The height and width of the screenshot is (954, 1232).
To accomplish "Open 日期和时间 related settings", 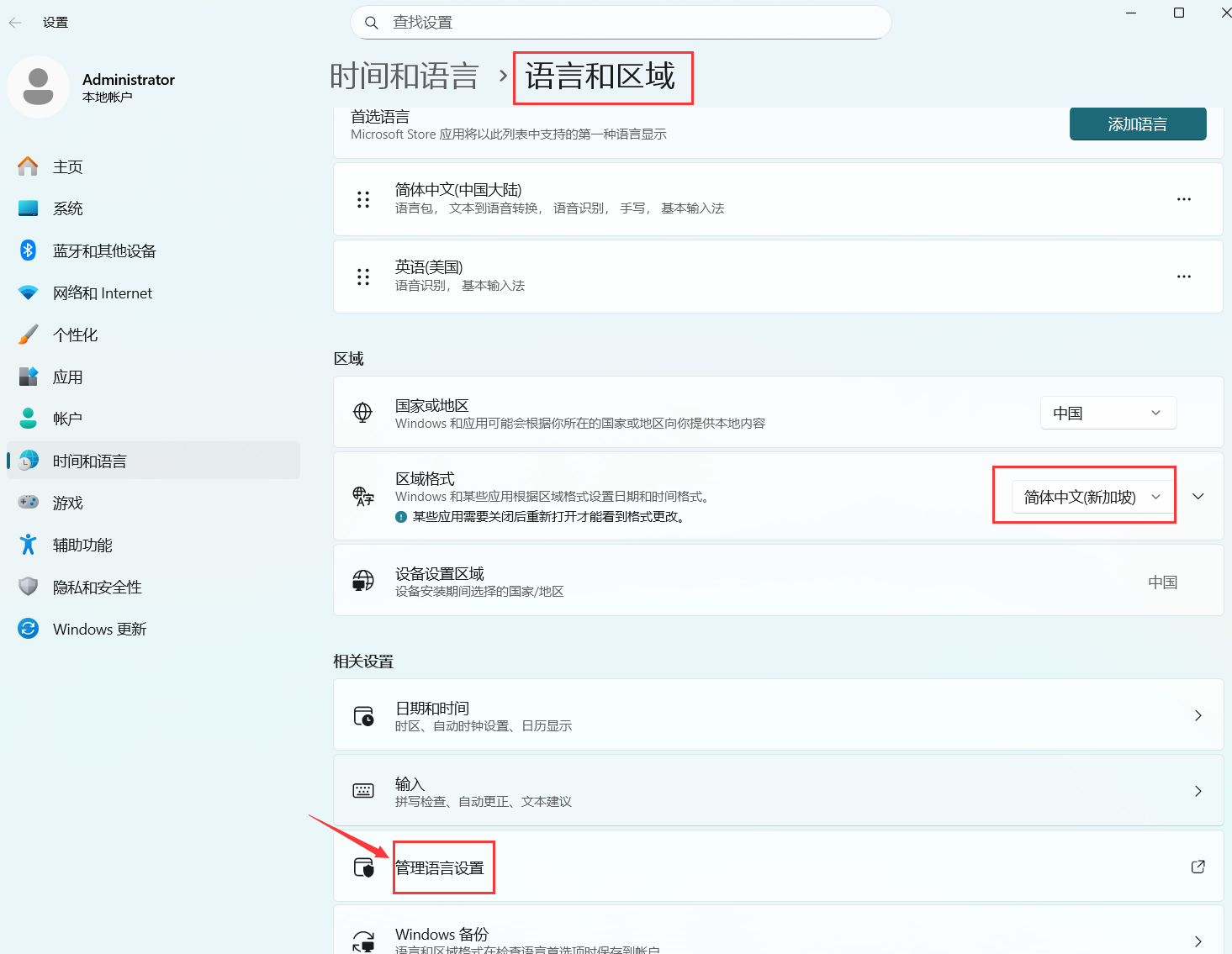I will pos(778,715).
